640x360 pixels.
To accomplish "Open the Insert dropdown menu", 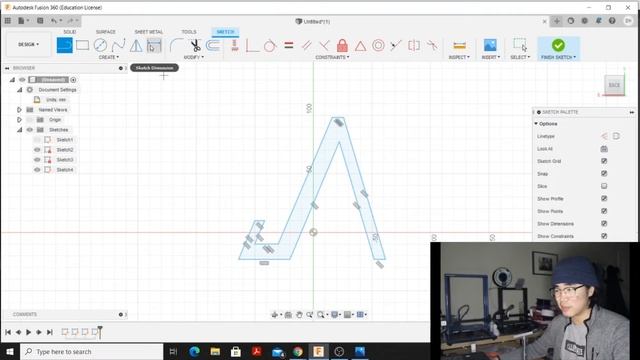I will (491, 58).
